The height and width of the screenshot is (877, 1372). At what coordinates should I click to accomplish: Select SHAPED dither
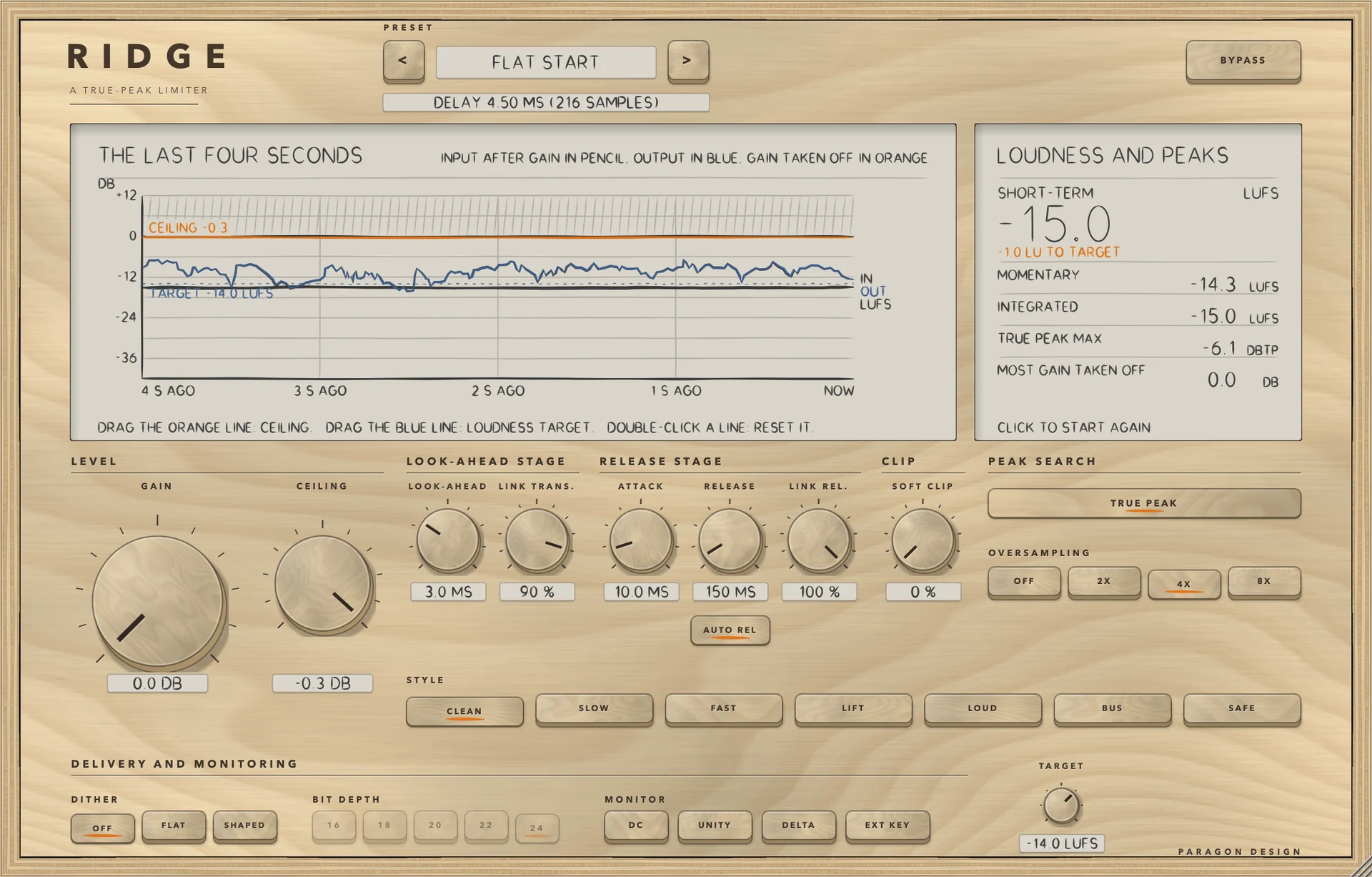pyautogui.click(x=244, y=826)
